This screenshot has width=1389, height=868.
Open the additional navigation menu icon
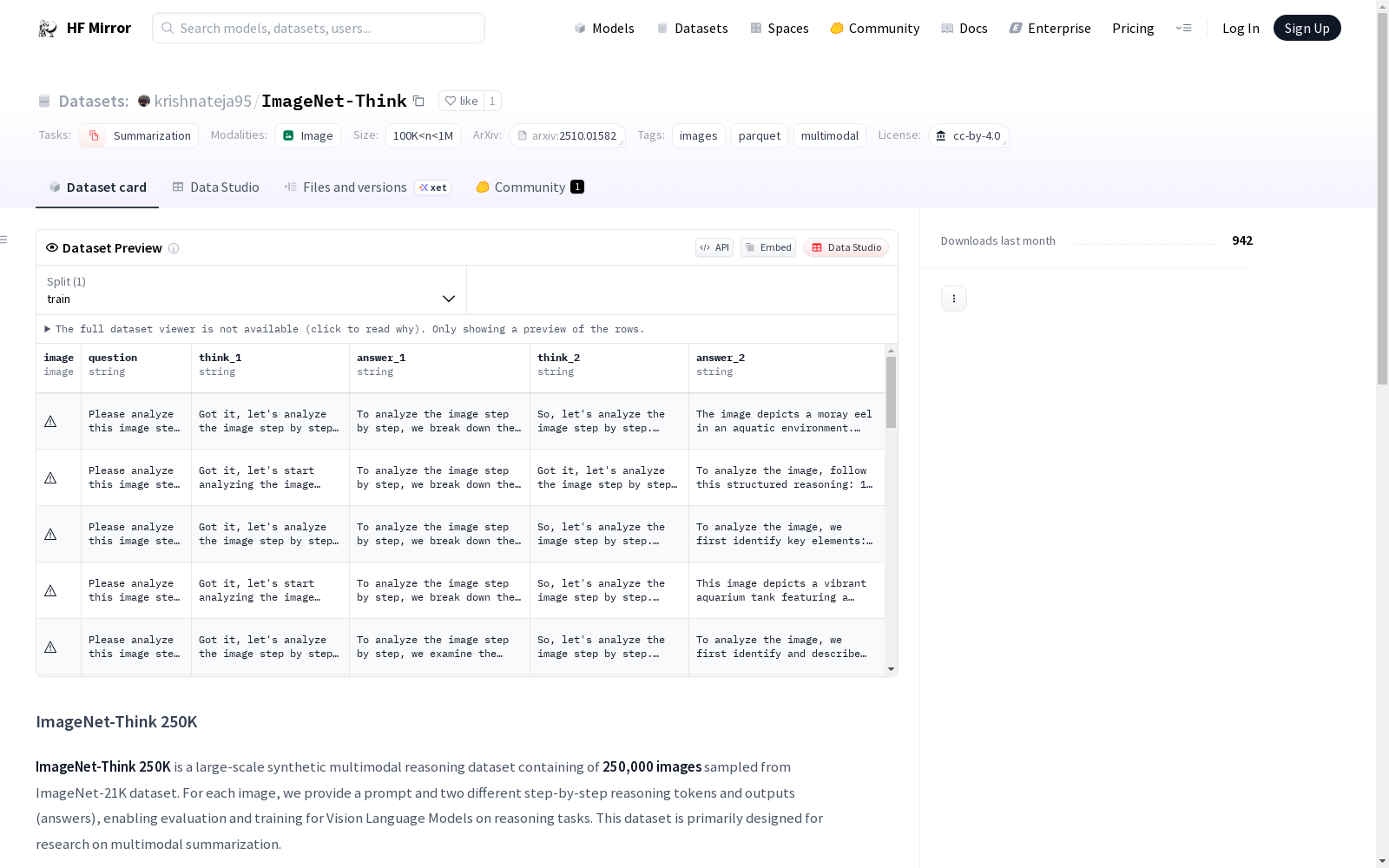pyautogui.click(x=1183, y=28)
